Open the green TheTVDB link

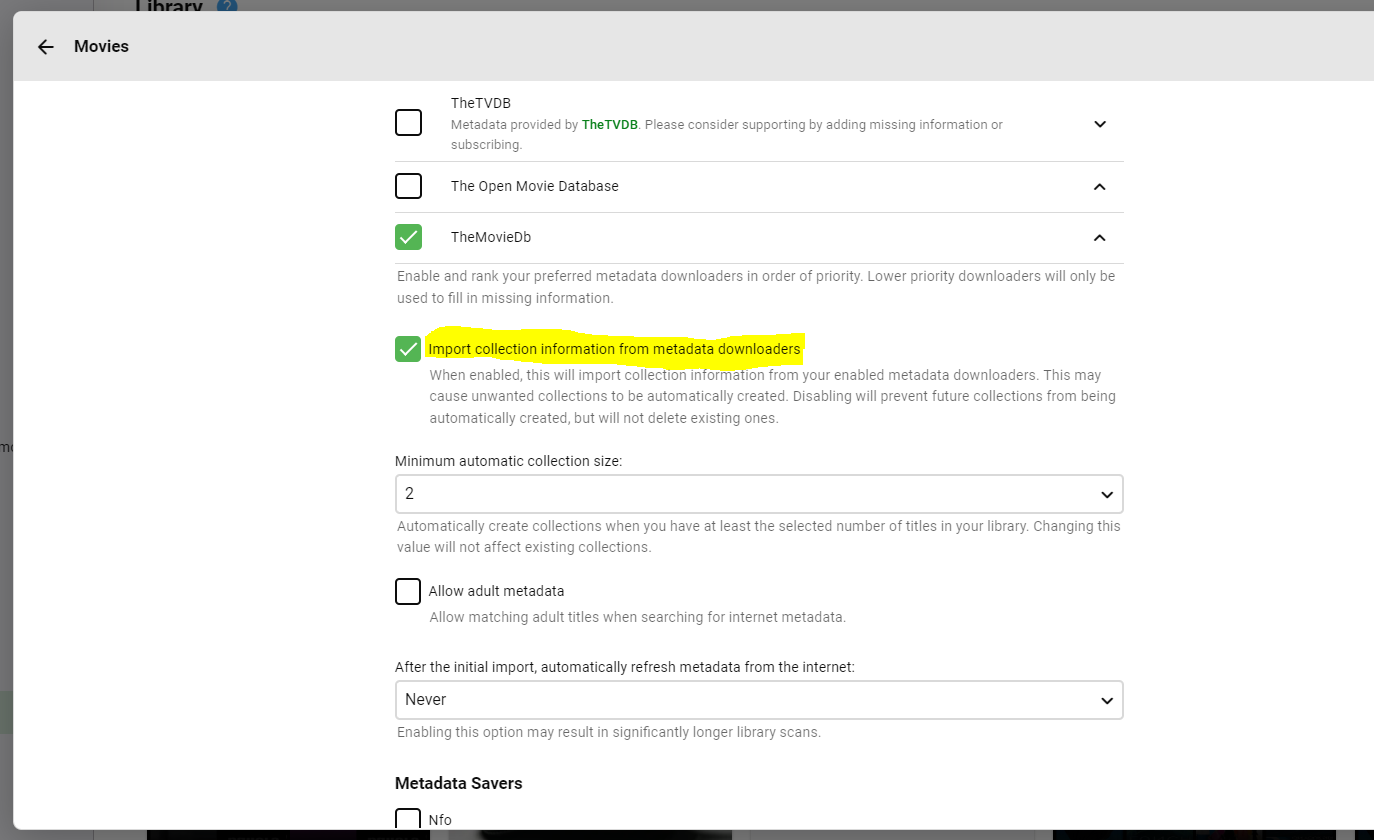(x=610, y=125)
